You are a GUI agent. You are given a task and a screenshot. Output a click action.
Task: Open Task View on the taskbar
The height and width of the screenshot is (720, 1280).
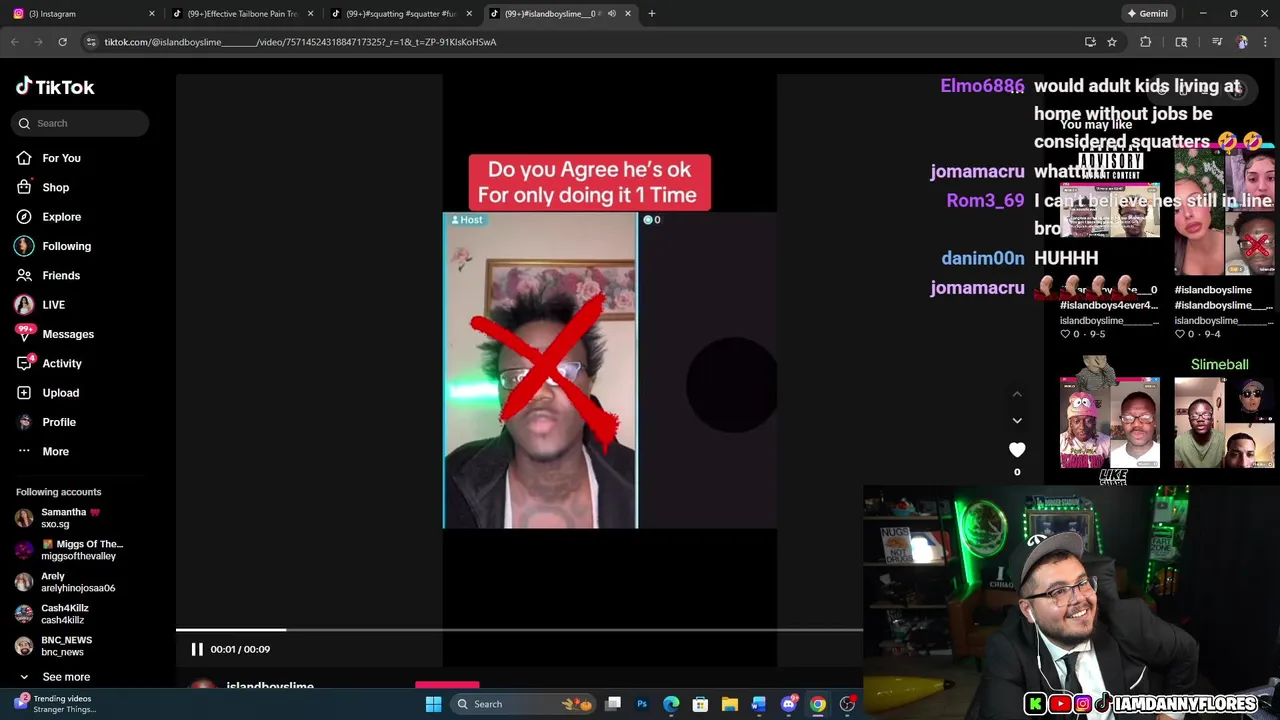tap(613, 704)
